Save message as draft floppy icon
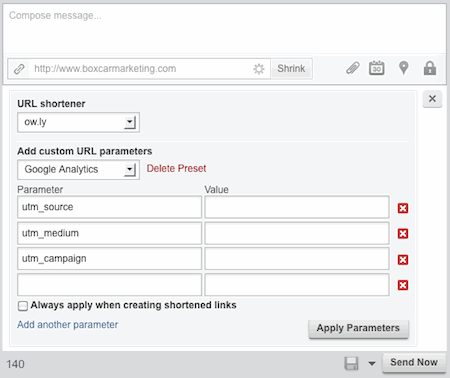Viewport: 450px width, 378px height. point(351,363)
